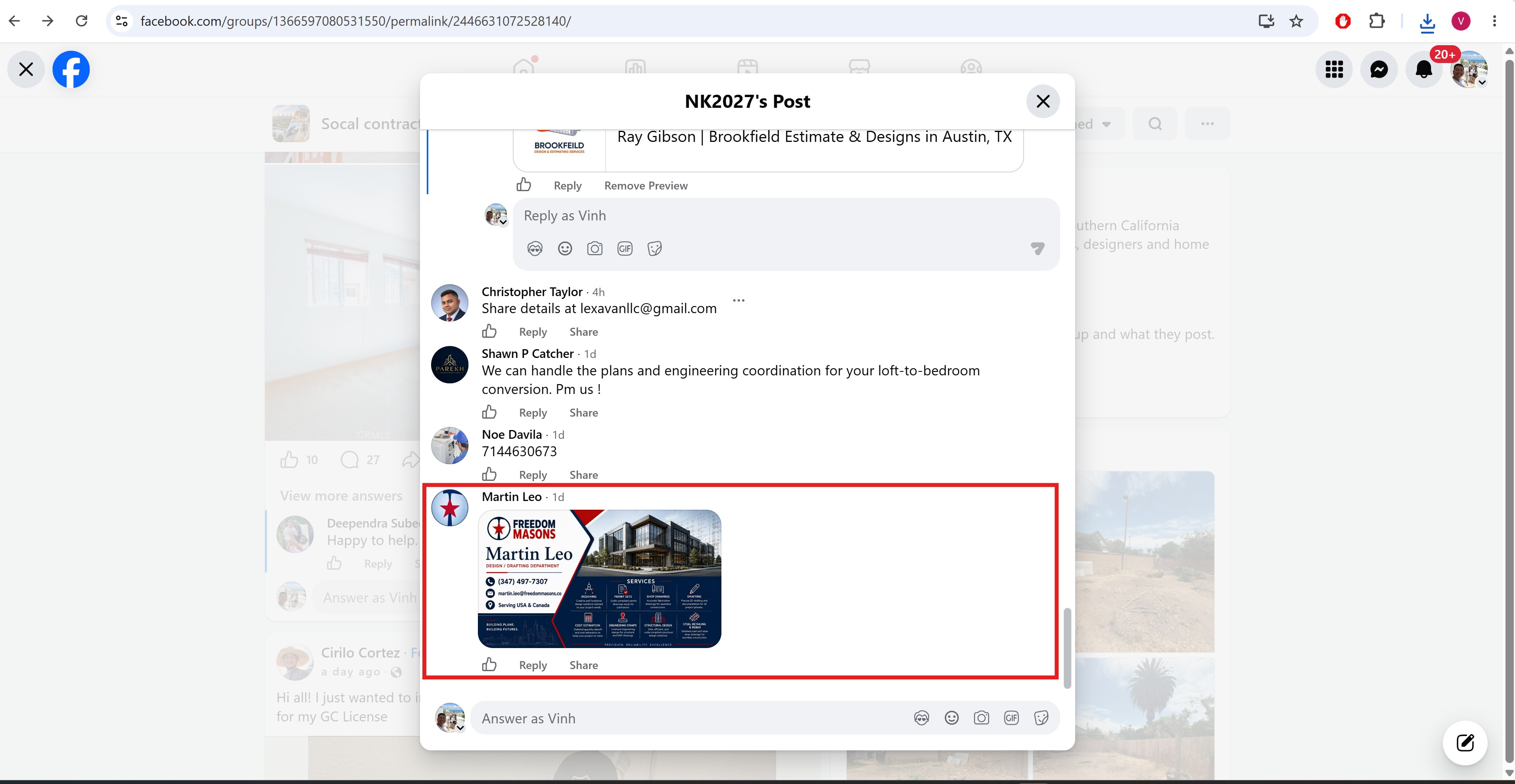Click the install app icon in address bar

coord(1266,21)
